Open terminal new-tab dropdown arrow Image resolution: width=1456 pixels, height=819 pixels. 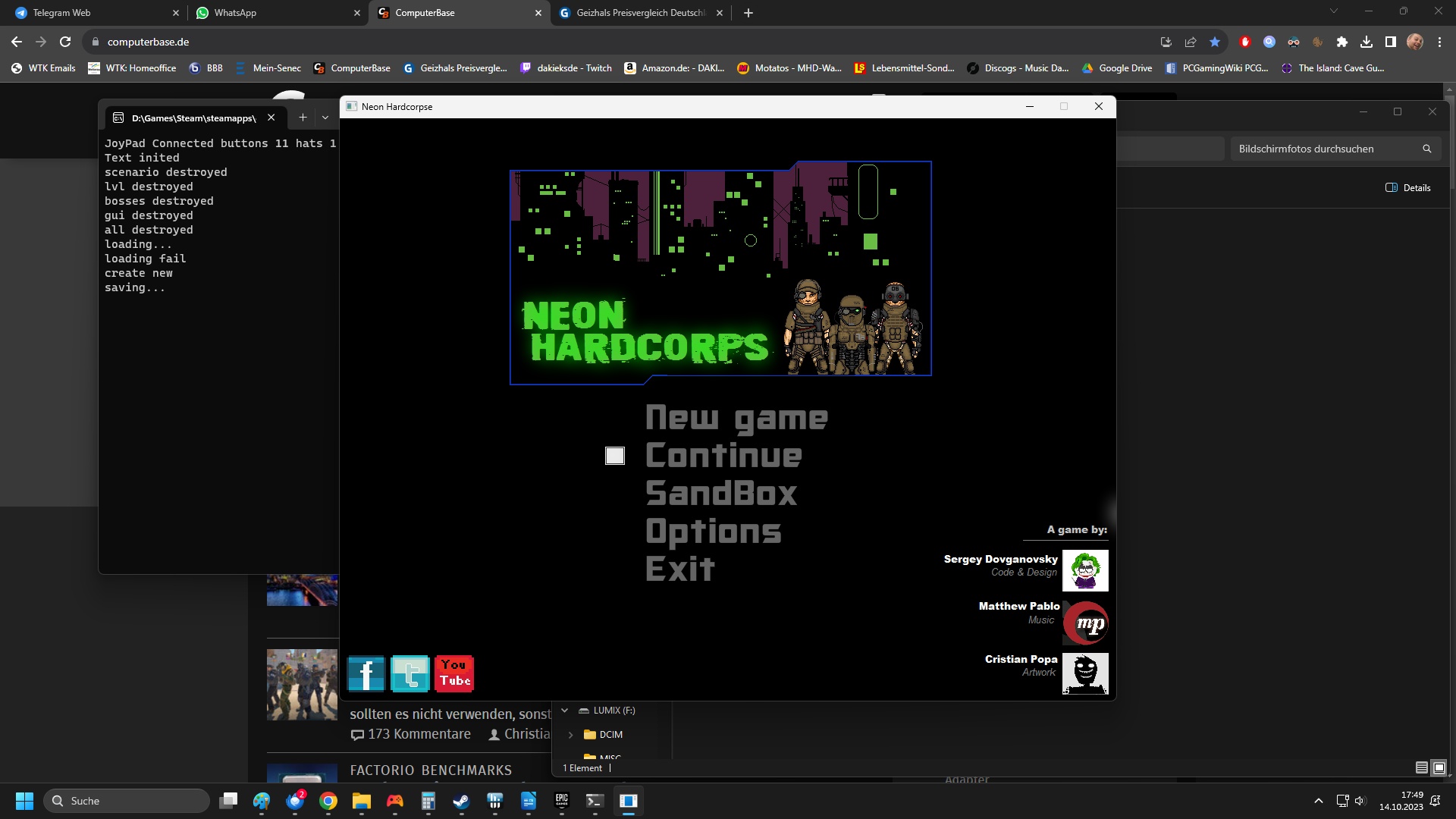click(x=325, y=118)
